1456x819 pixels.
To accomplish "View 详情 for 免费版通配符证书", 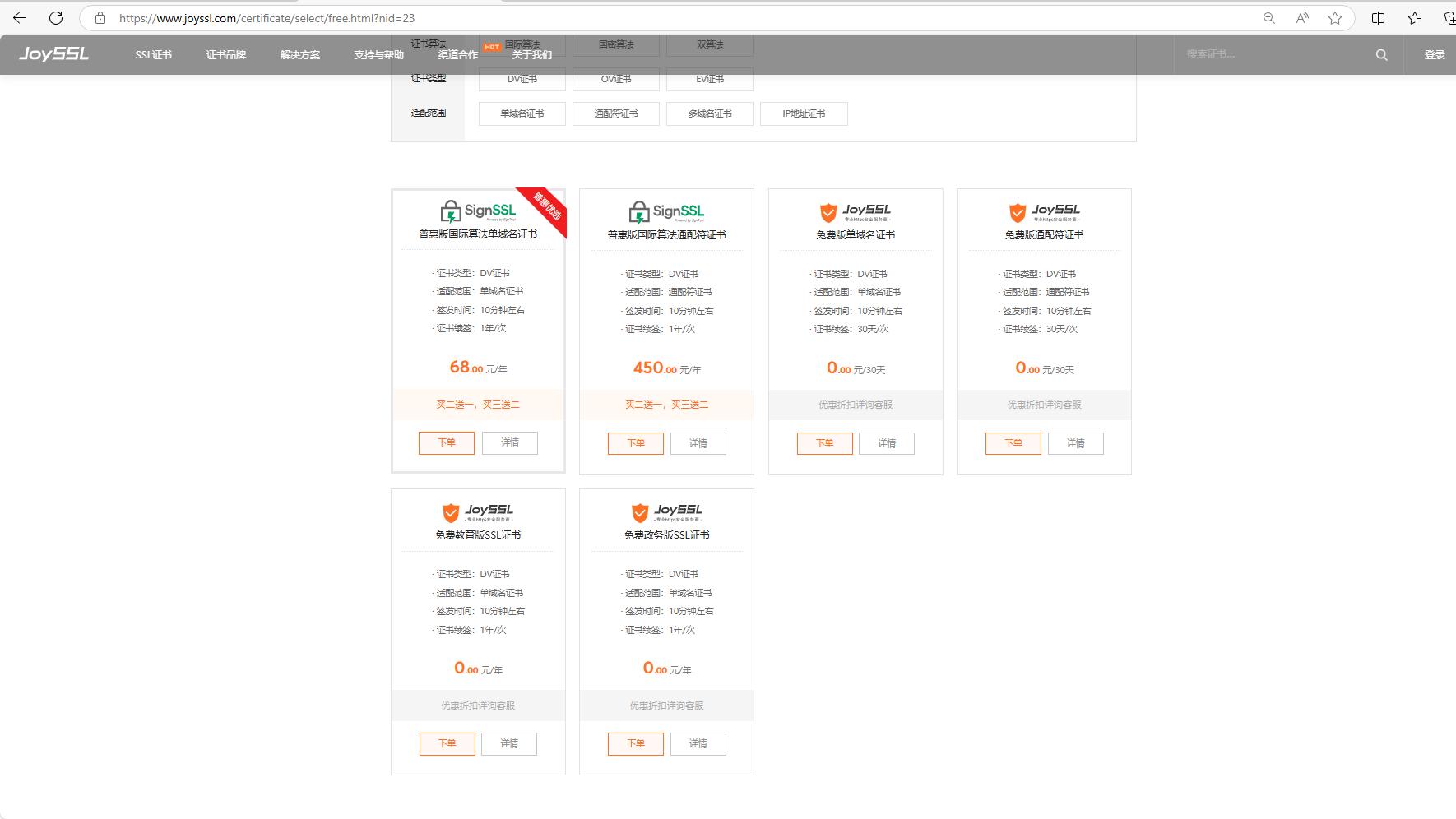I will point(1076,443).
